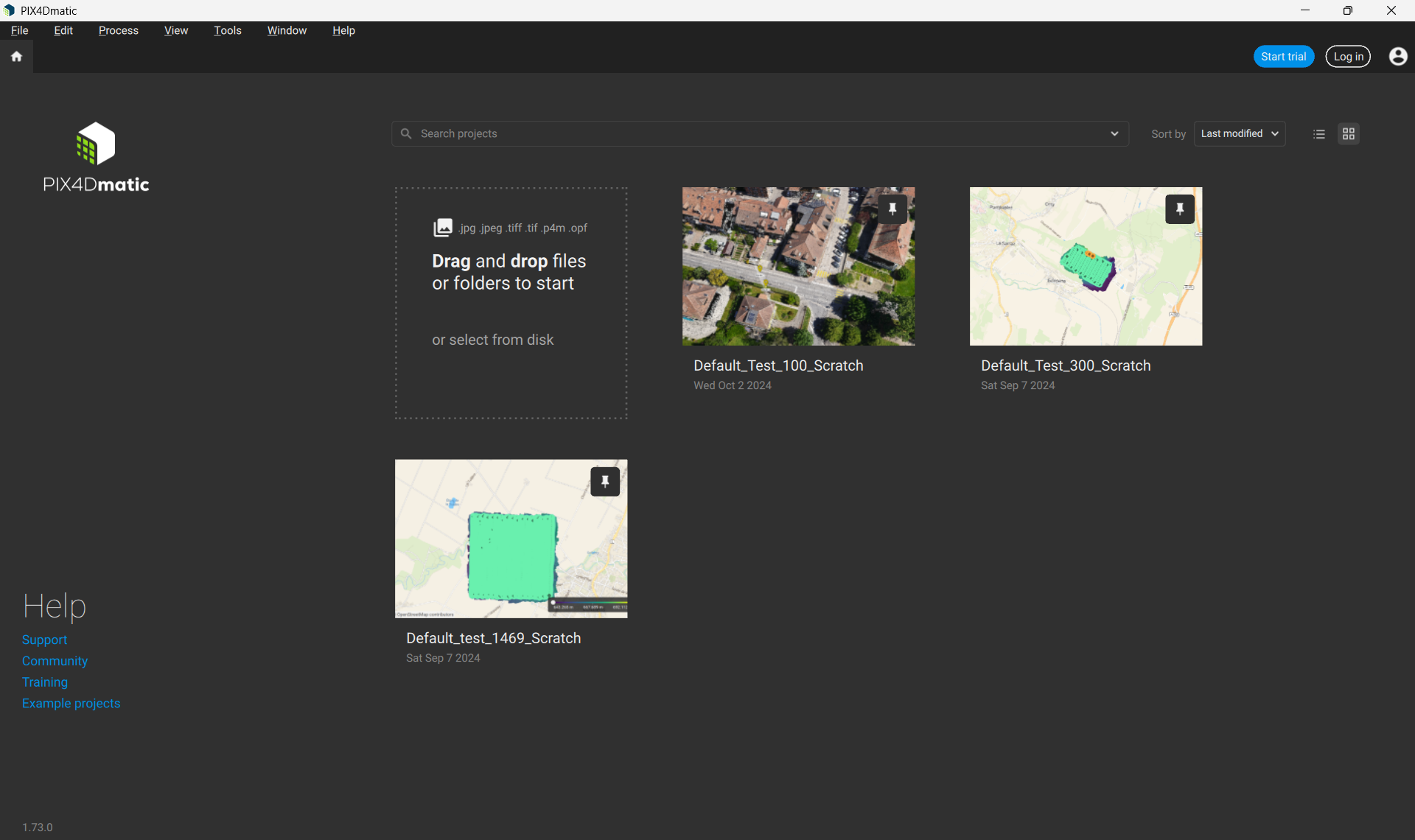
Task: Open the user account profile icon
Action: point(1397,57)
